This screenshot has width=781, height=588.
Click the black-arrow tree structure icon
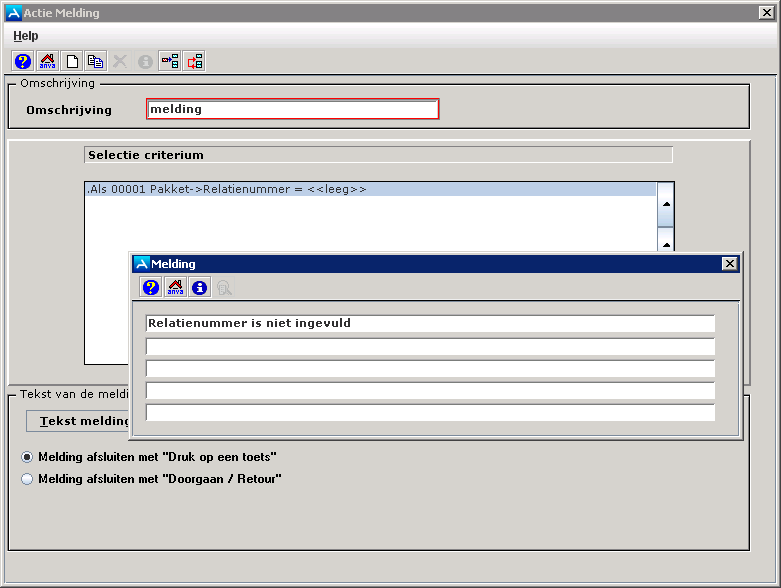[170, 61]
